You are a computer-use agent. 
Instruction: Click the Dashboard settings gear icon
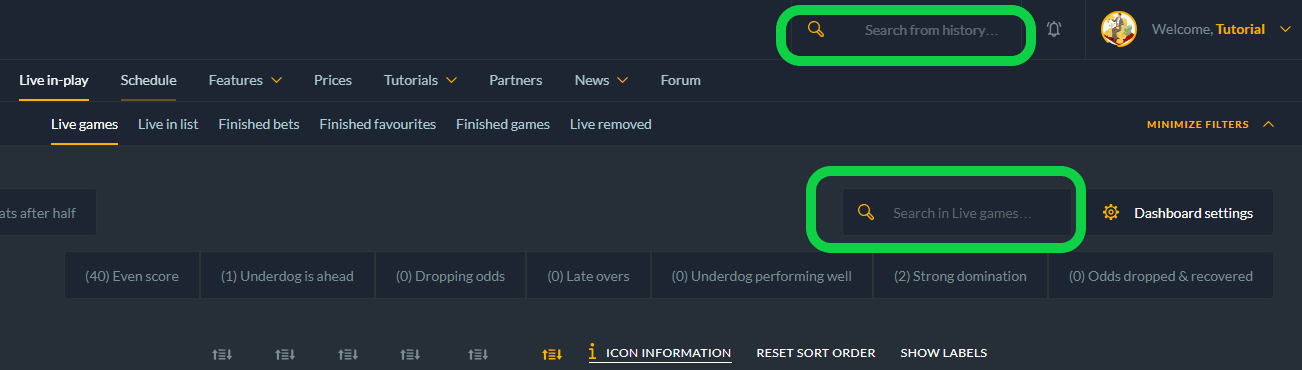(x=1110, y=212)
